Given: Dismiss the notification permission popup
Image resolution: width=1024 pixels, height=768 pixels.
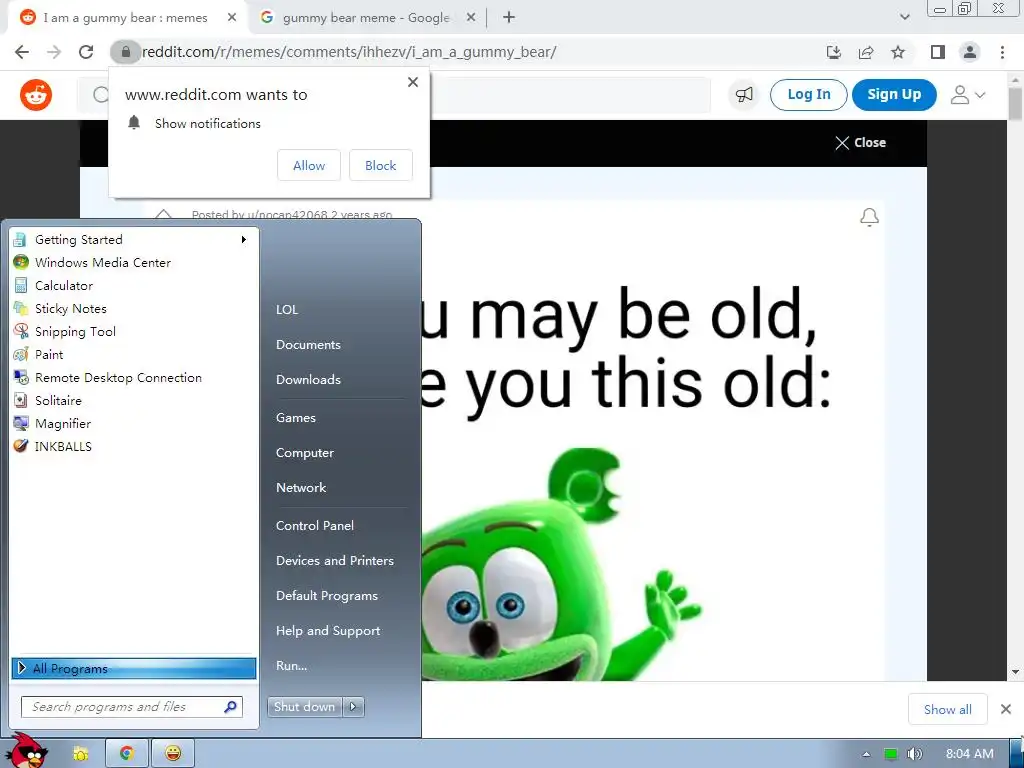Looking at the screenshot, I should pyautogui.click(x=413, y=82).
